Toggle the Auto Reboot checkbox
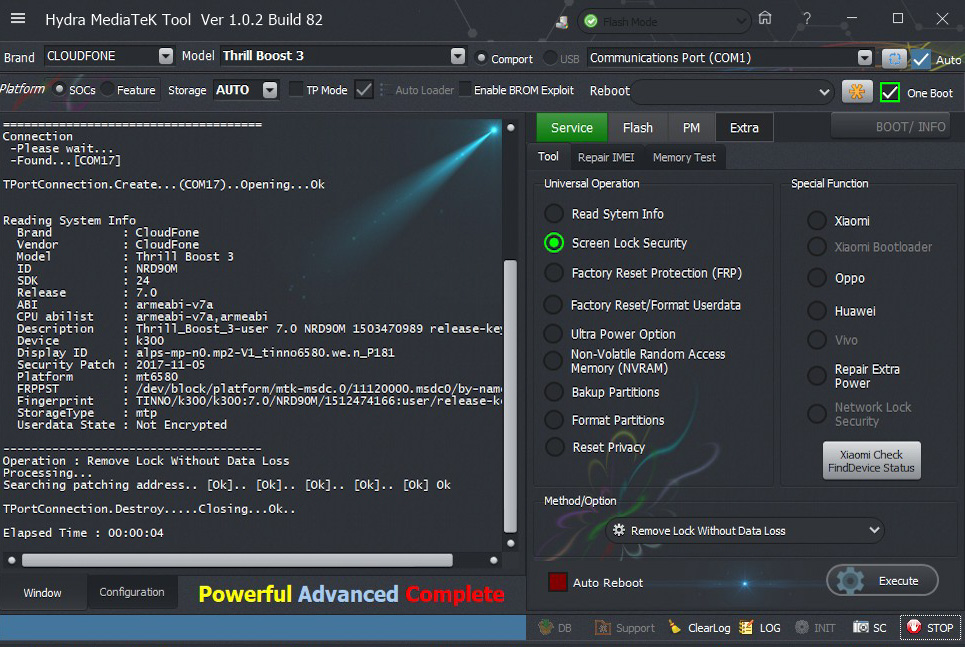The image size is (965, 647). pos(558,582)
